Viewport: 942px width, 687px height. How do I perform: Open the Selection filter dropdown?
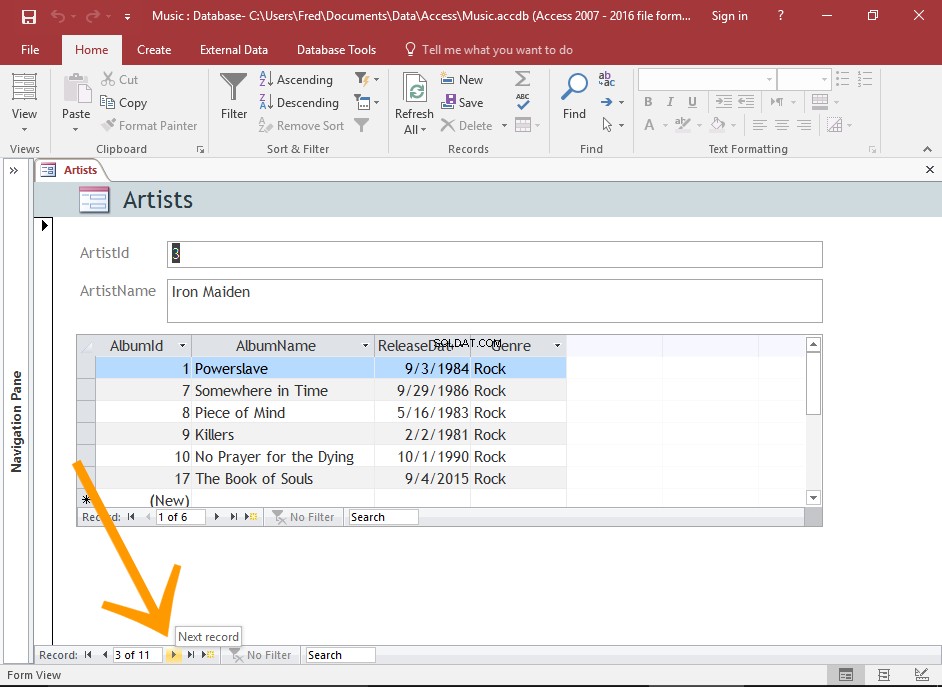click(367, 79)
